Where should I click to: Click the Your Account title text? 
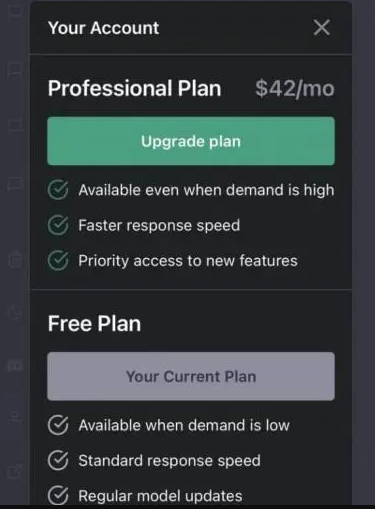[x=104, y=28]
